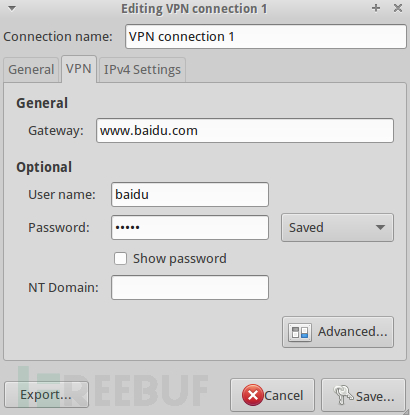Image resolution: width=410 pixels, height=415 pixels.
Task: Click the Export... button
Action: click(46, 395)
